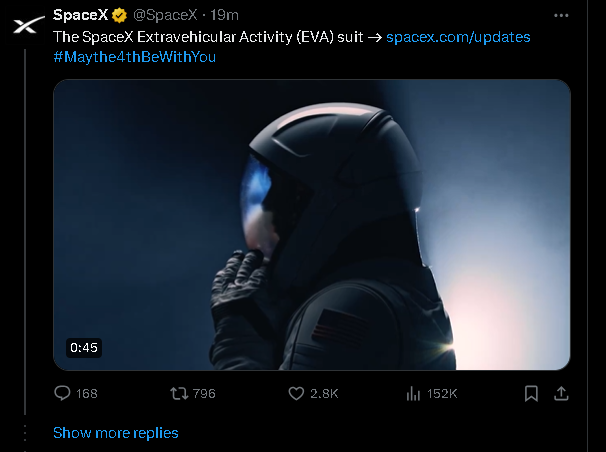
Task: Expand Show more replies
Action: (116, 433)
